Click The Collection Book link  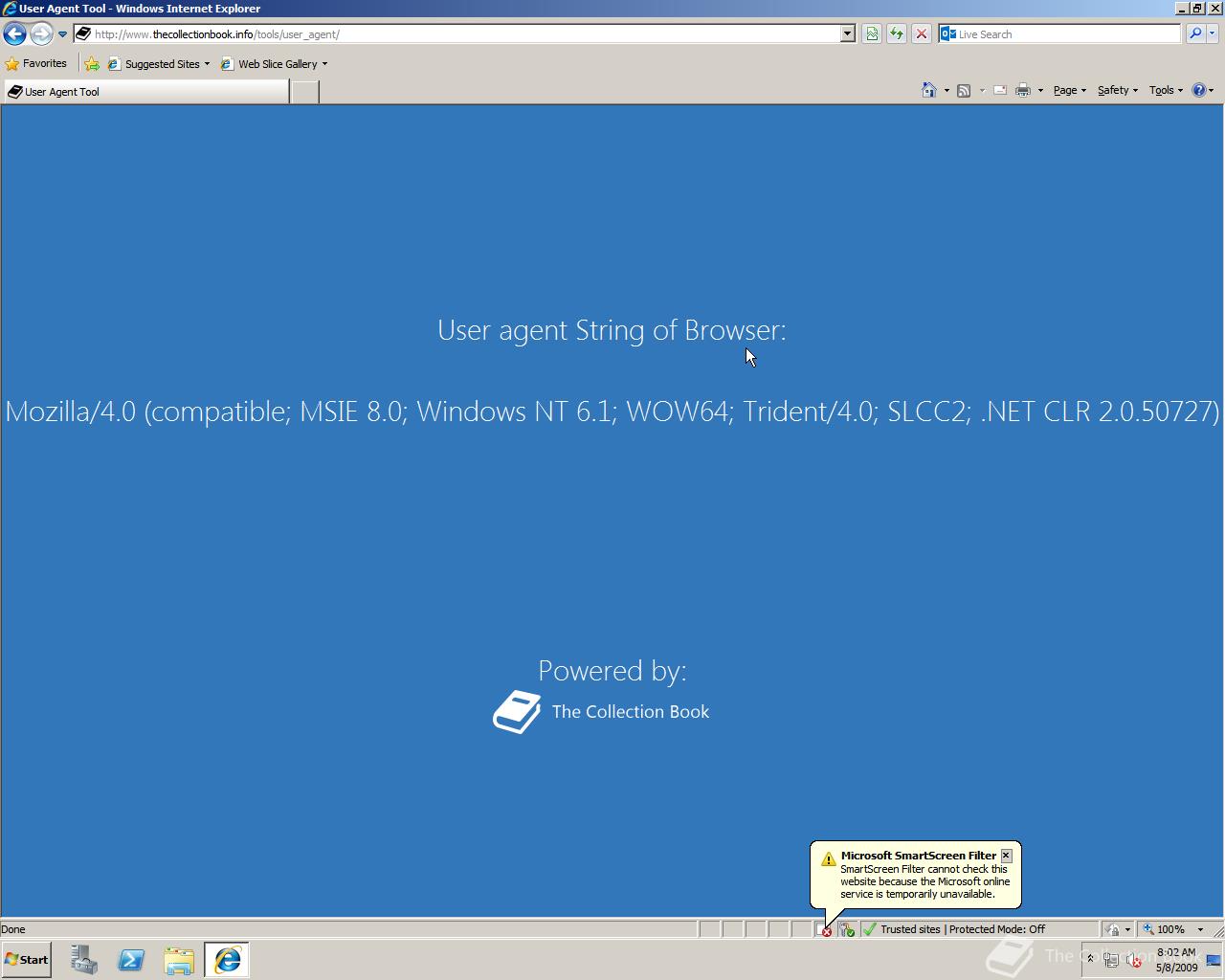point(631,712)
